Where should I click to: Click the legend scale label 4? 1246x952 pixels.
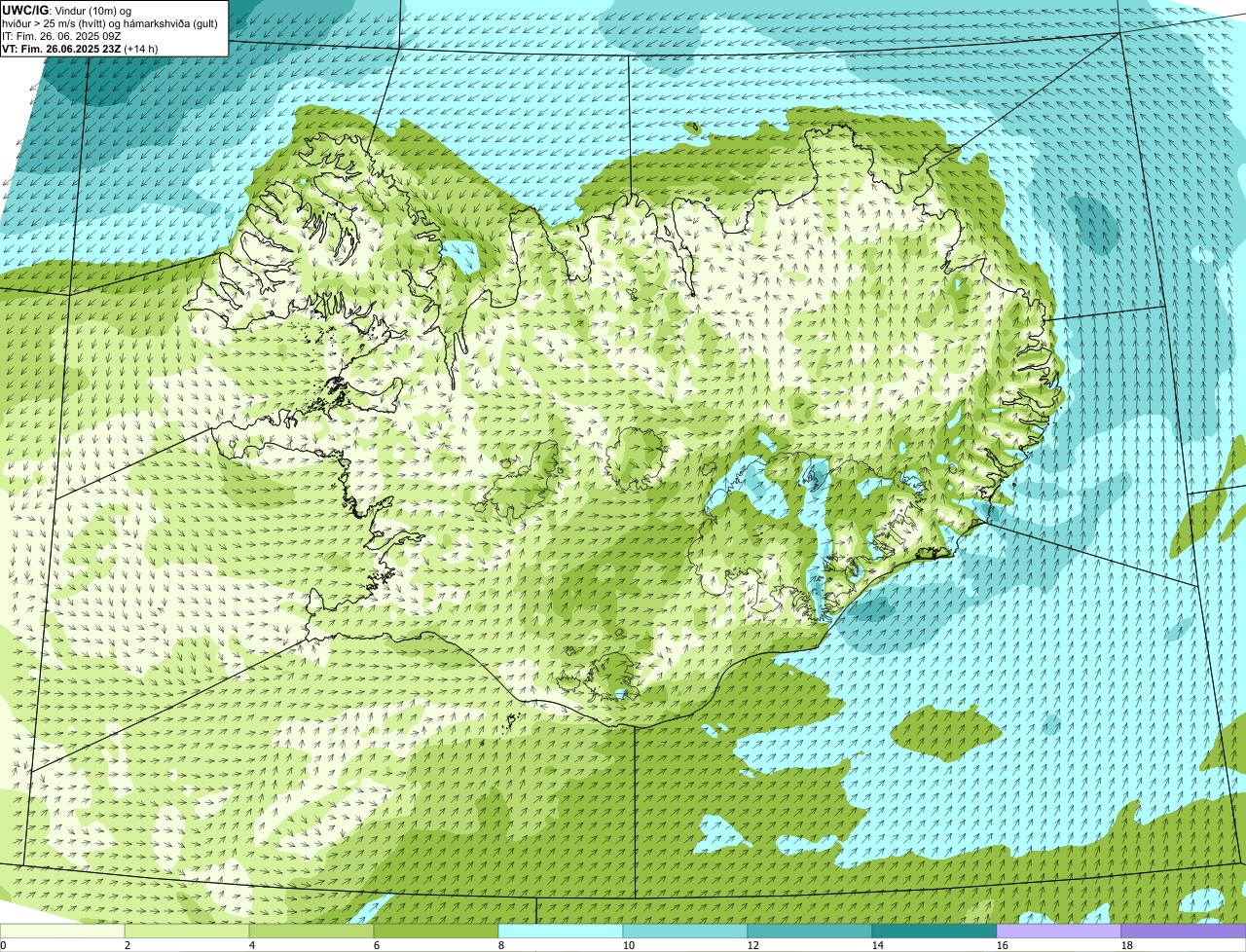coord(252,945)
